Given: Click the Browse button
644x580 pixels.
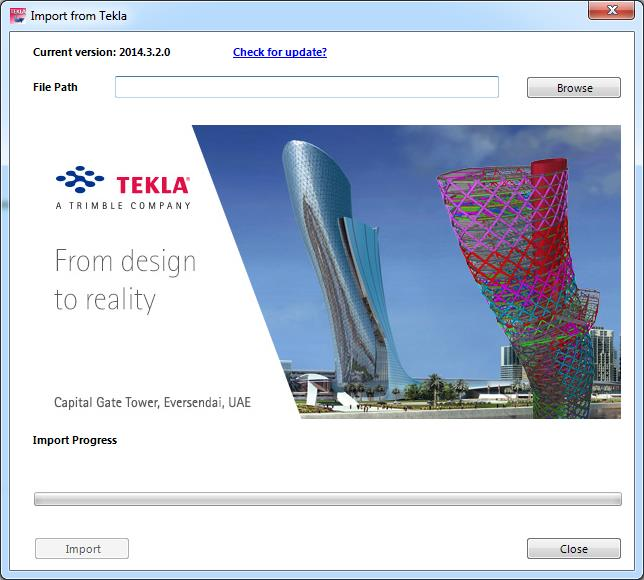Looking at the screenshot, I should click(x=574, y=87).
